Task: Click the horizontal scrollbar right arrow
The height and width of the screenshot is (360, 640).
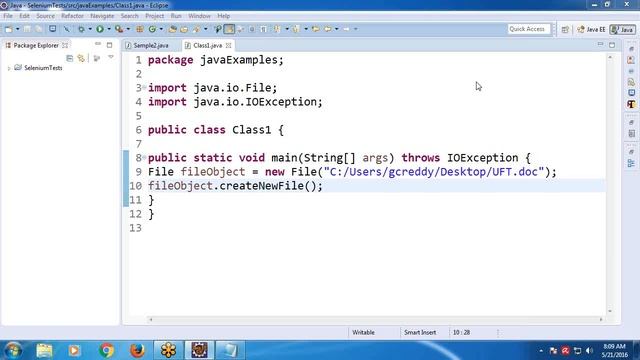Action: tap(601, 320)
